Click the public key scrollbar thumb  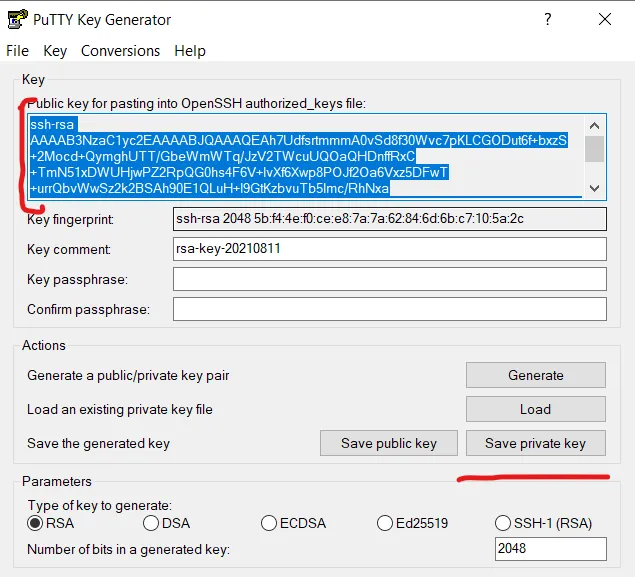point(595,149)
